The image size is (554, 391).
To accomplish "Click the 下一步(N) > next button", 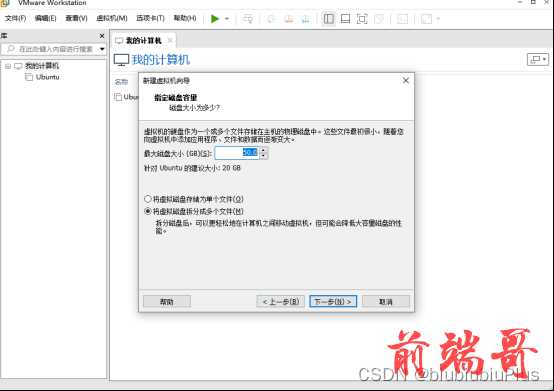I will pos(333,302).
